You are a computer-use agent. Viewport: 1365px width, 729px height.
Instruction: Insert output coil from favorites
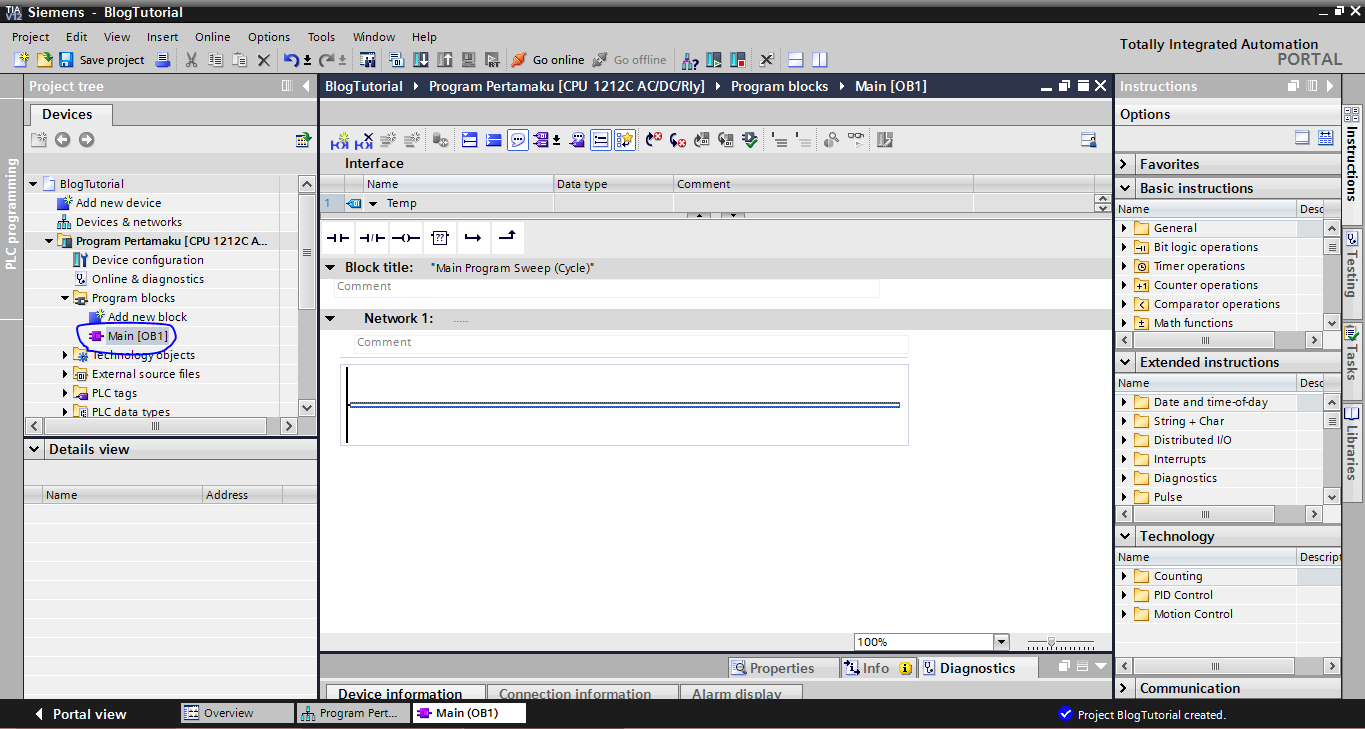pyautogui.click(x=405, y=238)
